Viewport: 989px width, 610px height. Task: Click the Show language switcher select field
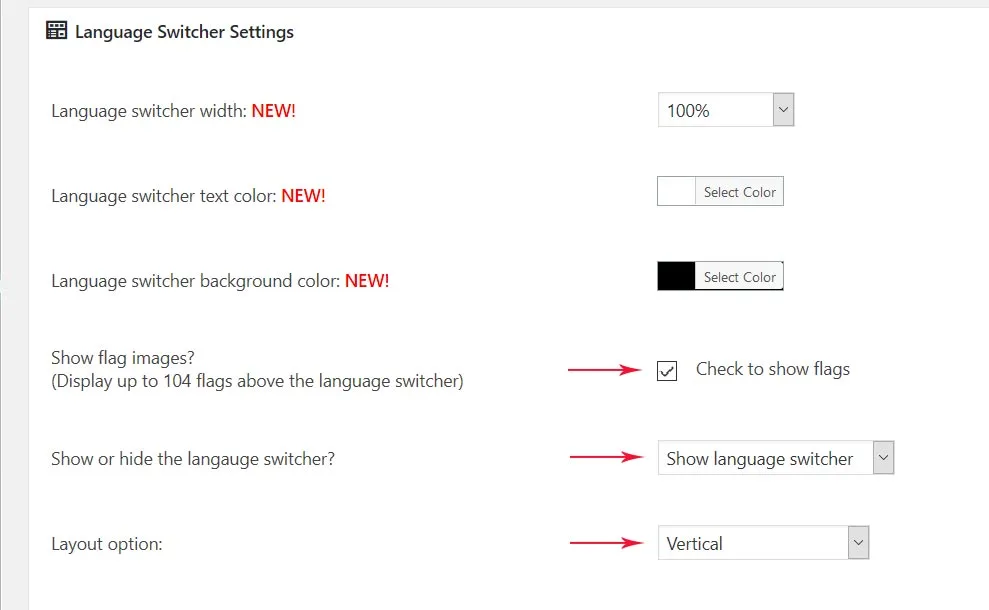(776, 457)
